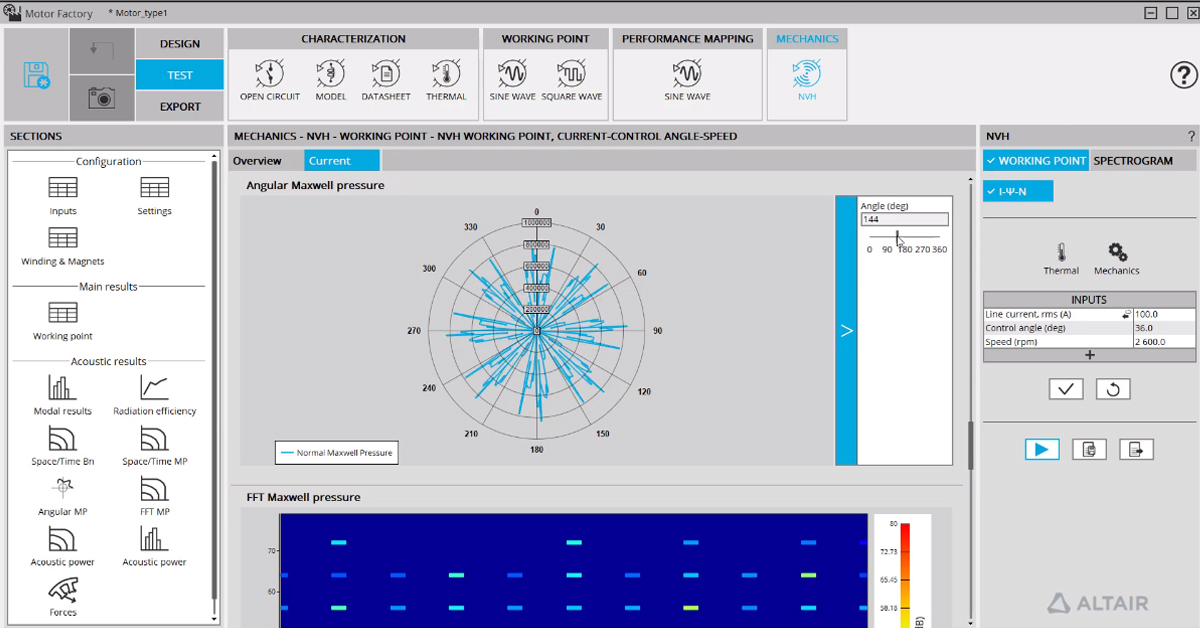
Task: Reset inputs with the circular arrow button
Action: 1113,389
